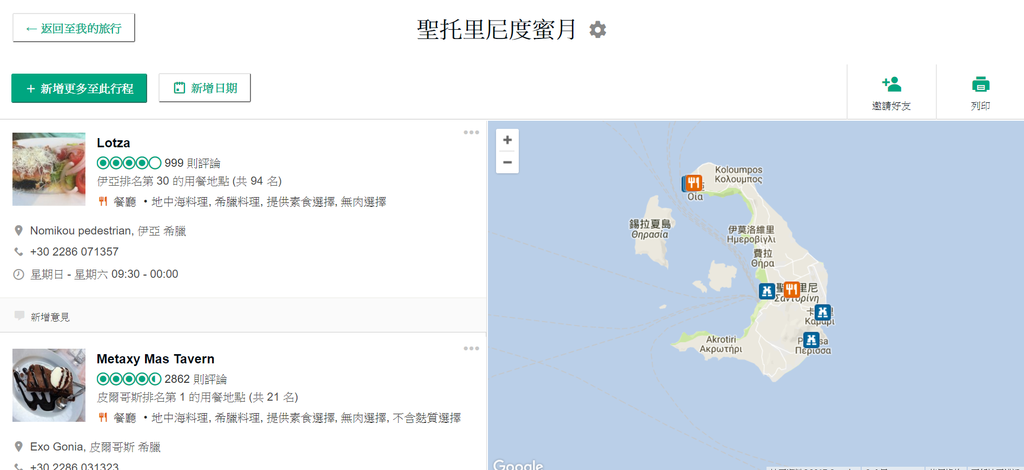The image size is (1024, 470).
Task: Click 新增意見 comment bubble icon
Action: click(20, 317)
